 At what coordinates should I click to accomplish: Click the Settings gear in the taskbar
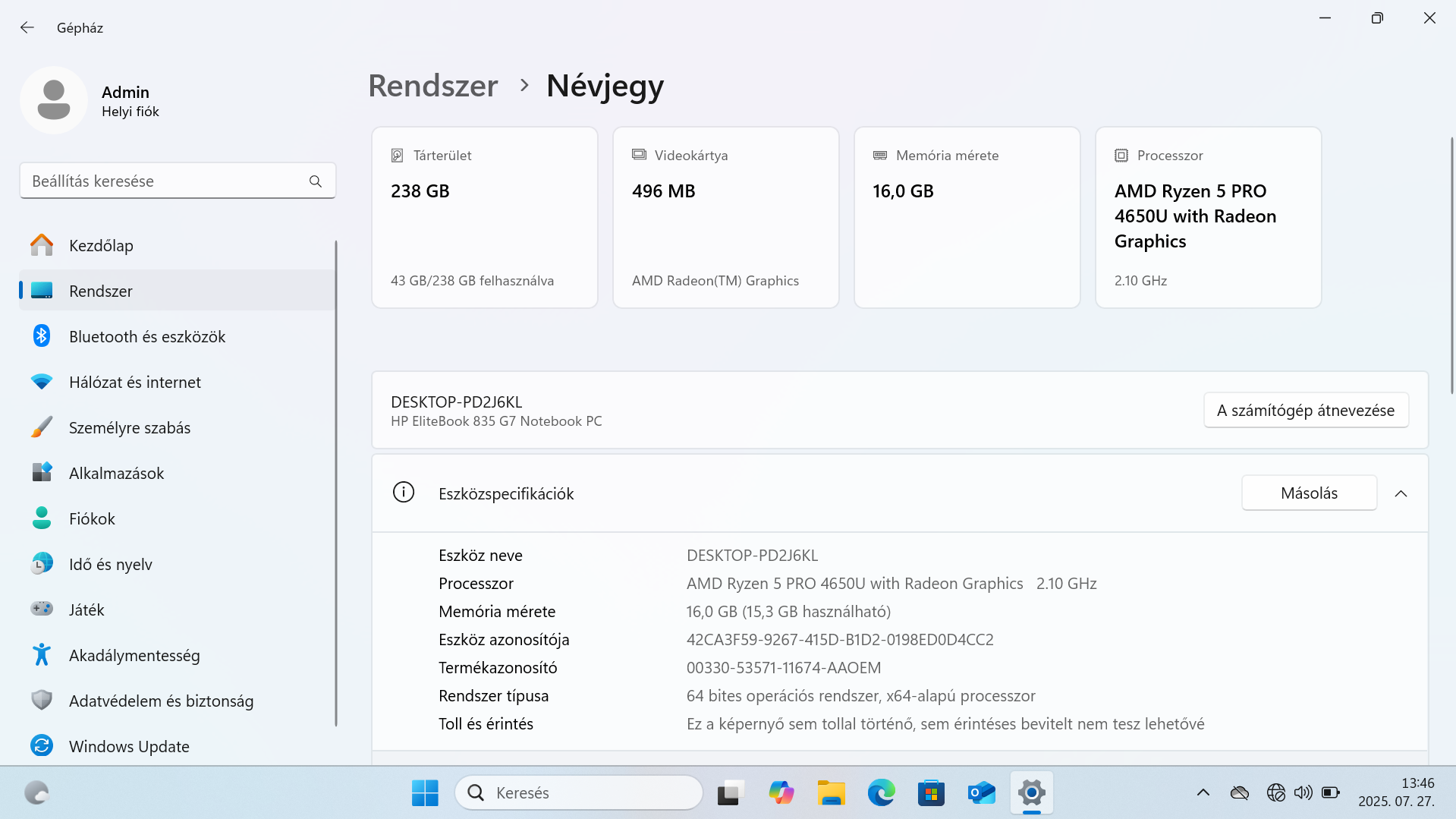pyautogui.click(x=1032, y=793)
